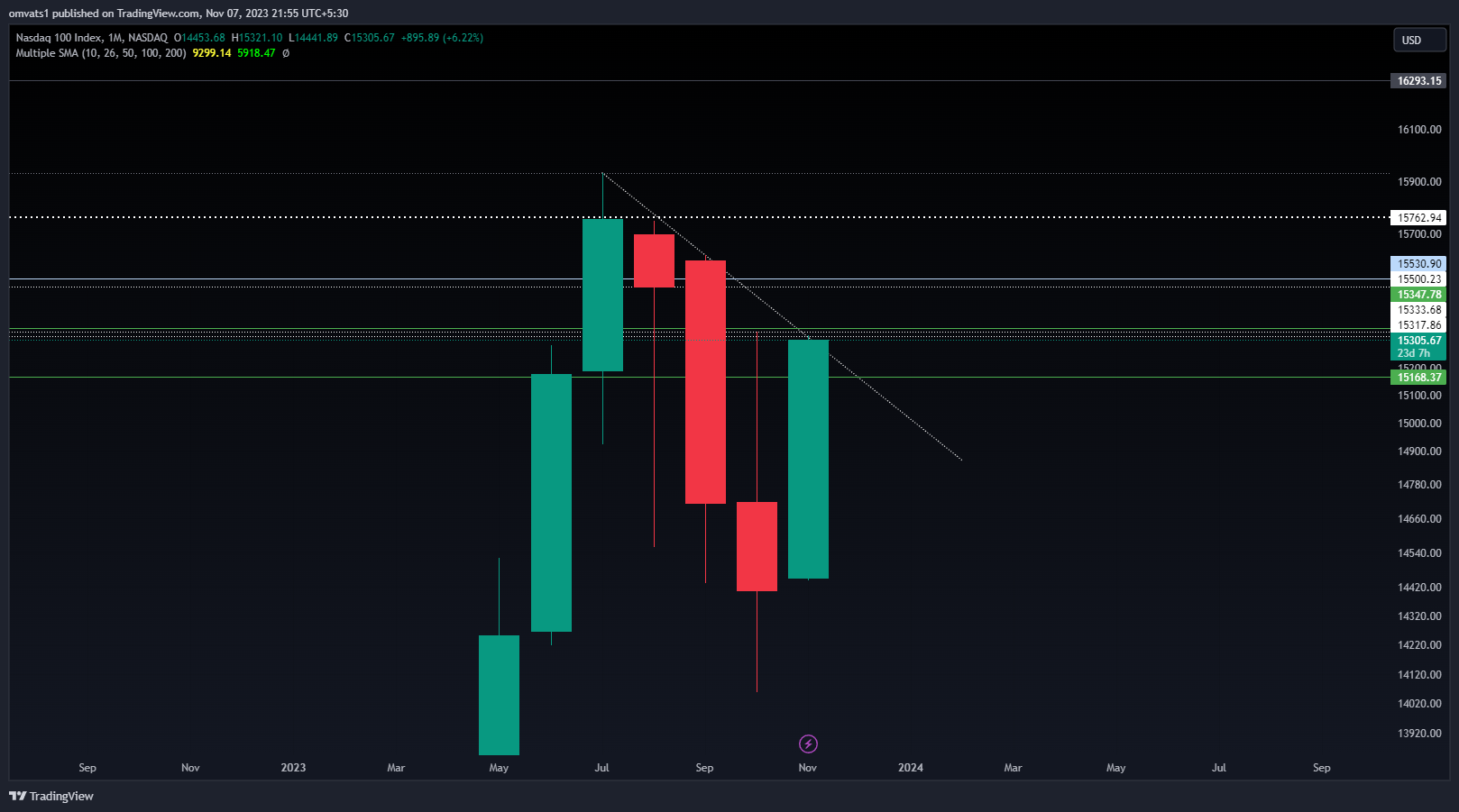Click the 15317.86 price label
Screen dimensions: 1459x812
[1418, 325]
